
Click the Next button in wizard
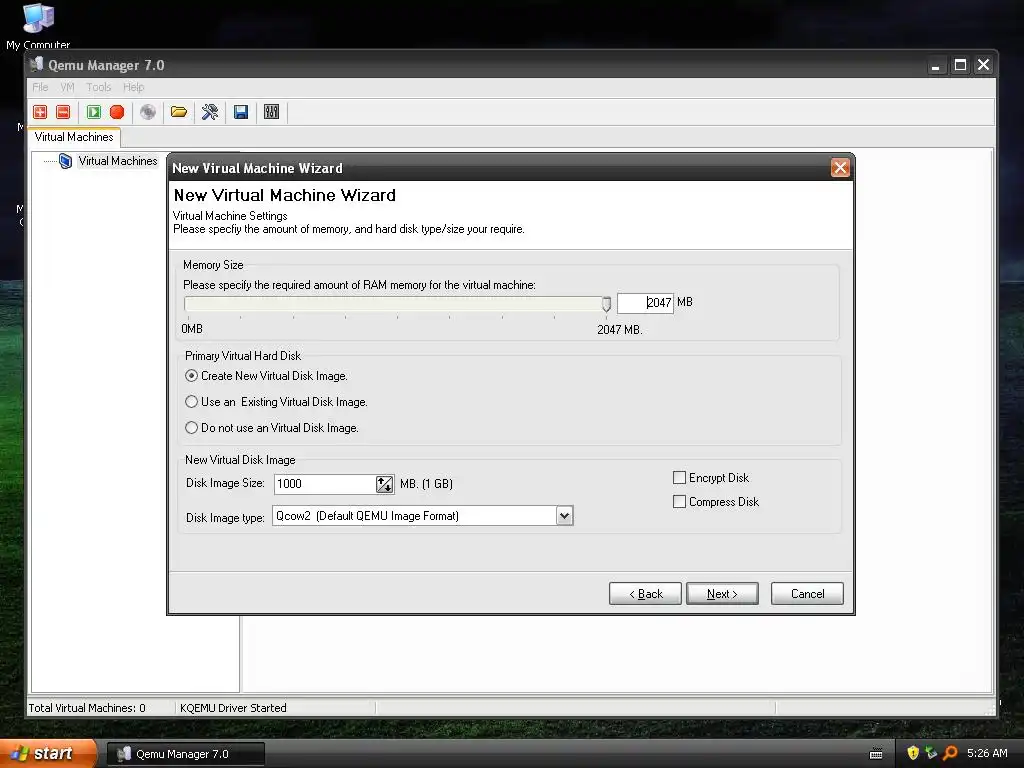722,594
